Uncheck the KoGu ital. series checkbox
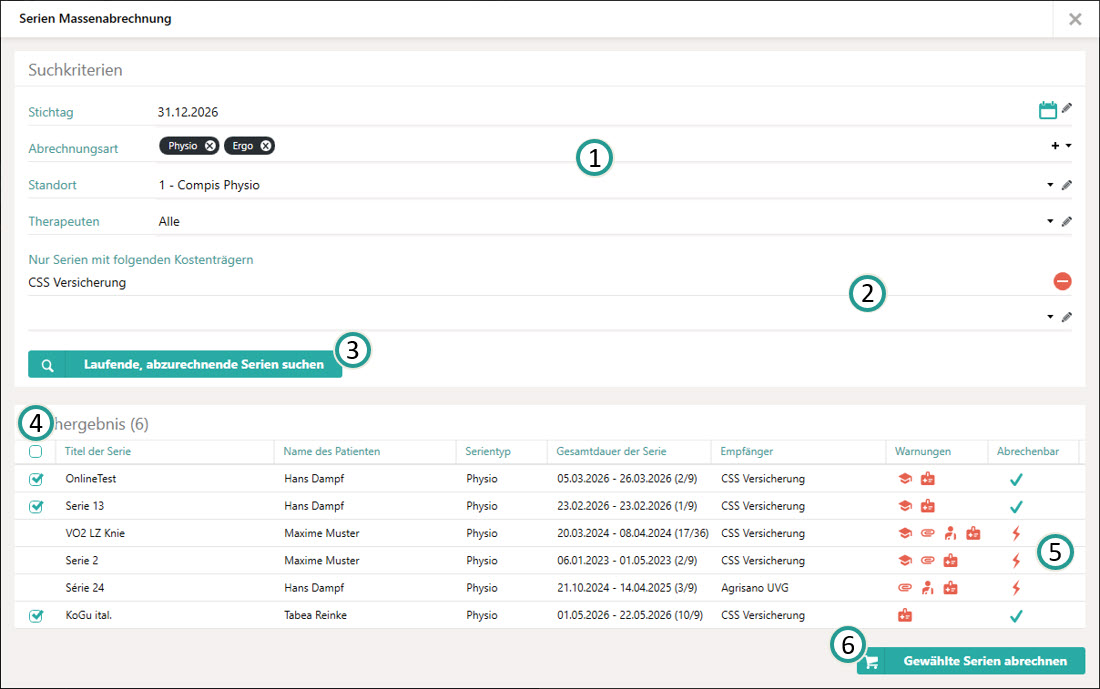This screenshot has height=689, width=1100. [36, 615]
